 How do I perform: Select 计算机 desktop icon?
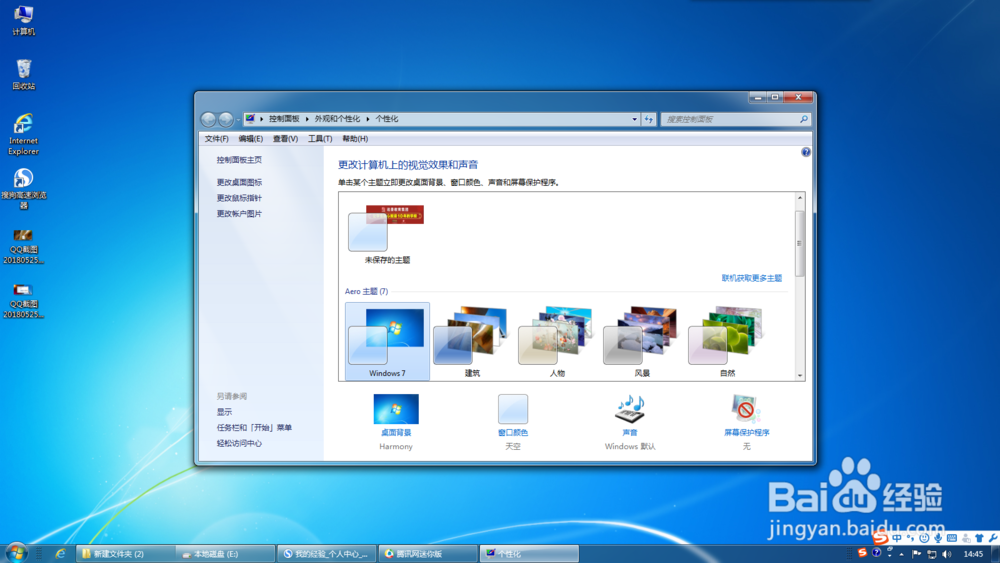[24, 20]
